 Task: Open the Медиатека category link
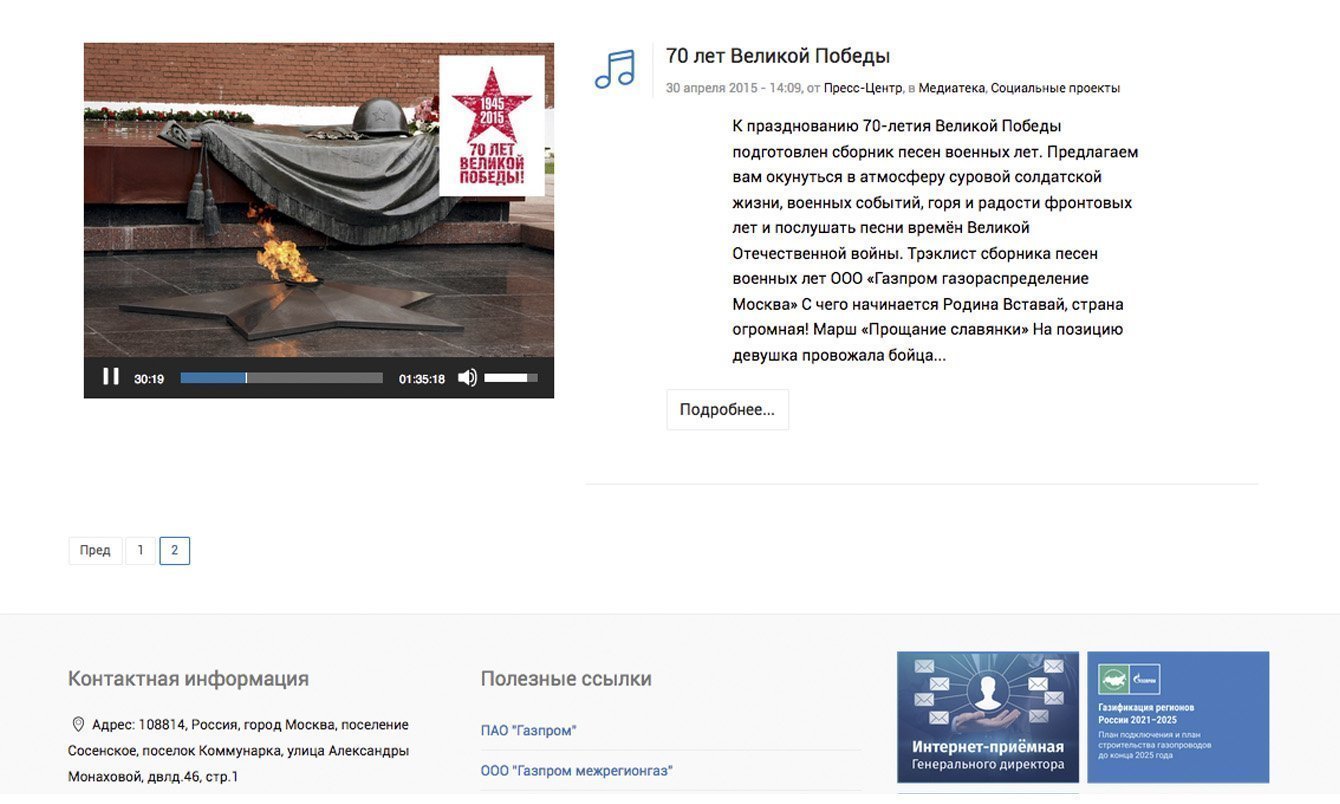click(951, 88)
